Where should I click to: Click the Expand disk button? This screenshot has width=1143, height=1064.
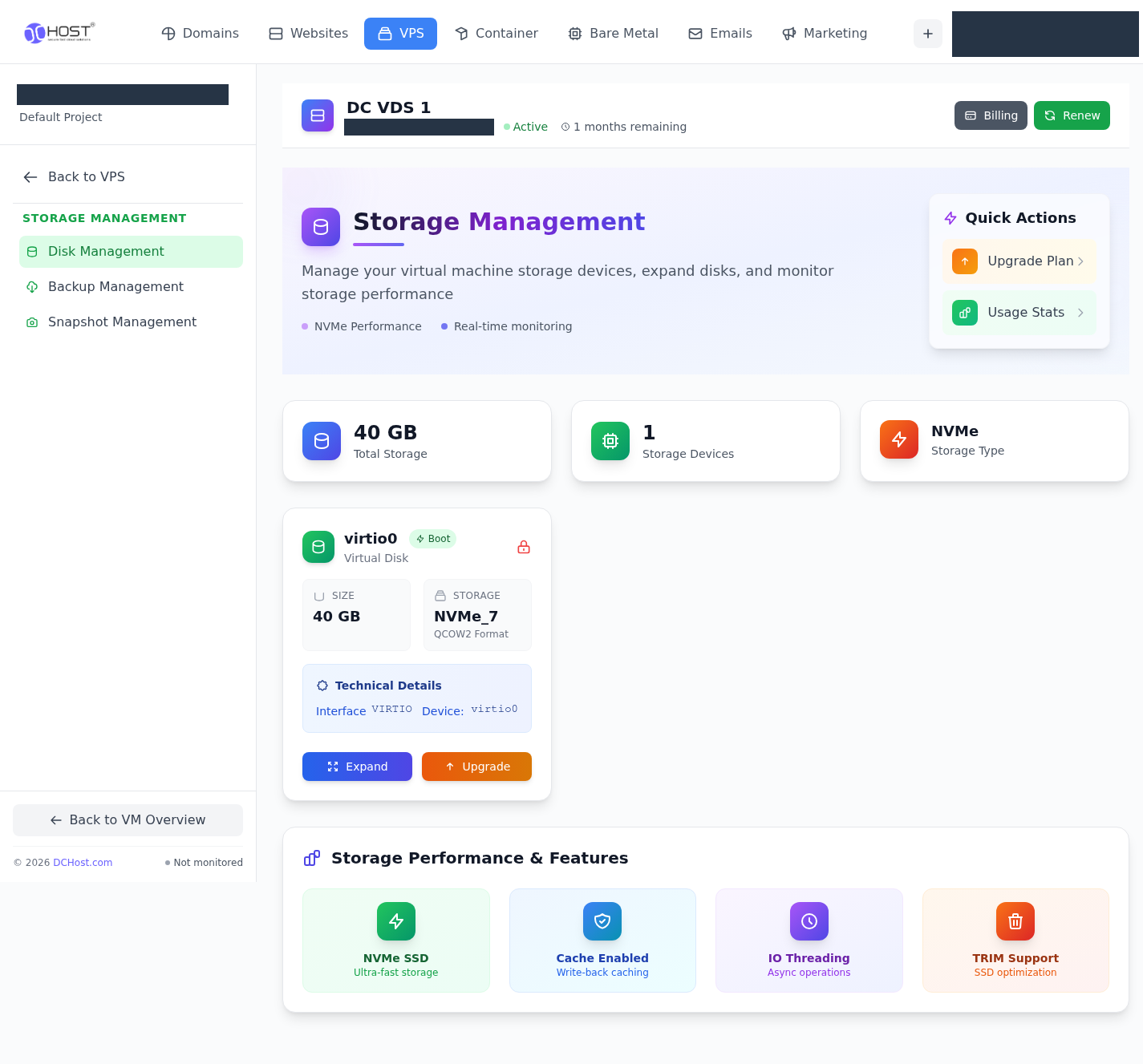point(357,767)
